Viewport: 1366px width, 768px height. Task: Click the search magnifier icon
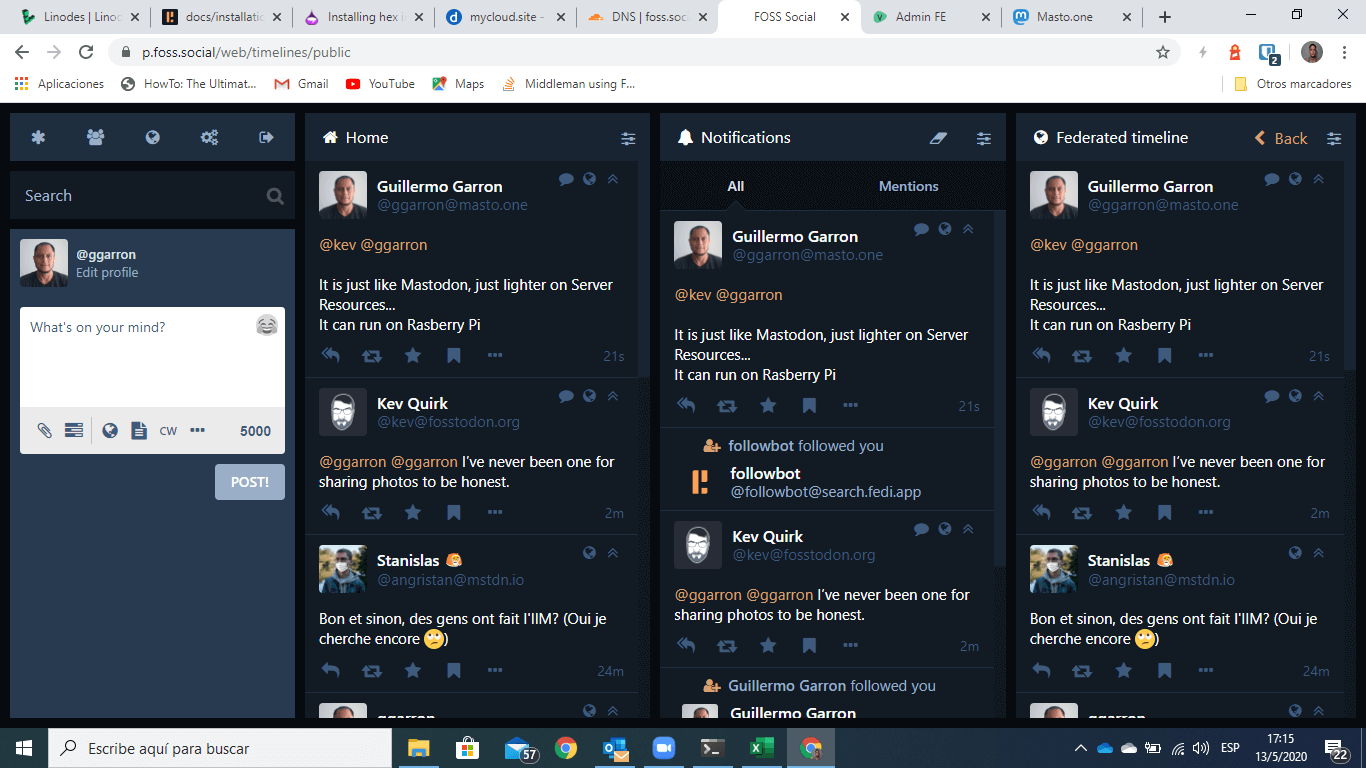click(275, 196)
